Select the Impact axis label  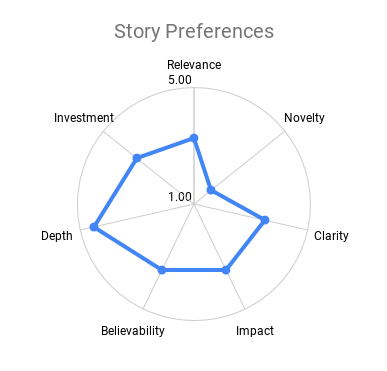[x=255, y=331]
